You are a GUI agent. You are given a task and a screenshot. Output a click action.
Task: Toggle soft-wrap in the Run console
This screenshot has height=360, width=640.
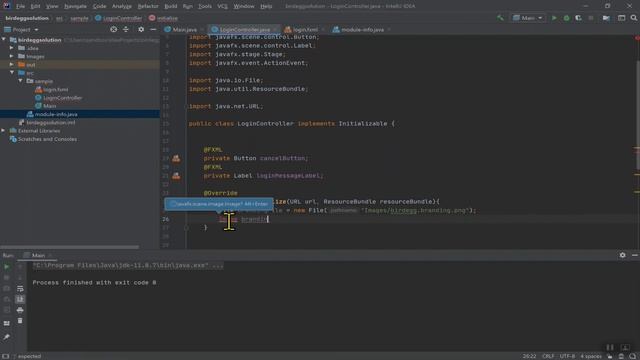point(20,289)
